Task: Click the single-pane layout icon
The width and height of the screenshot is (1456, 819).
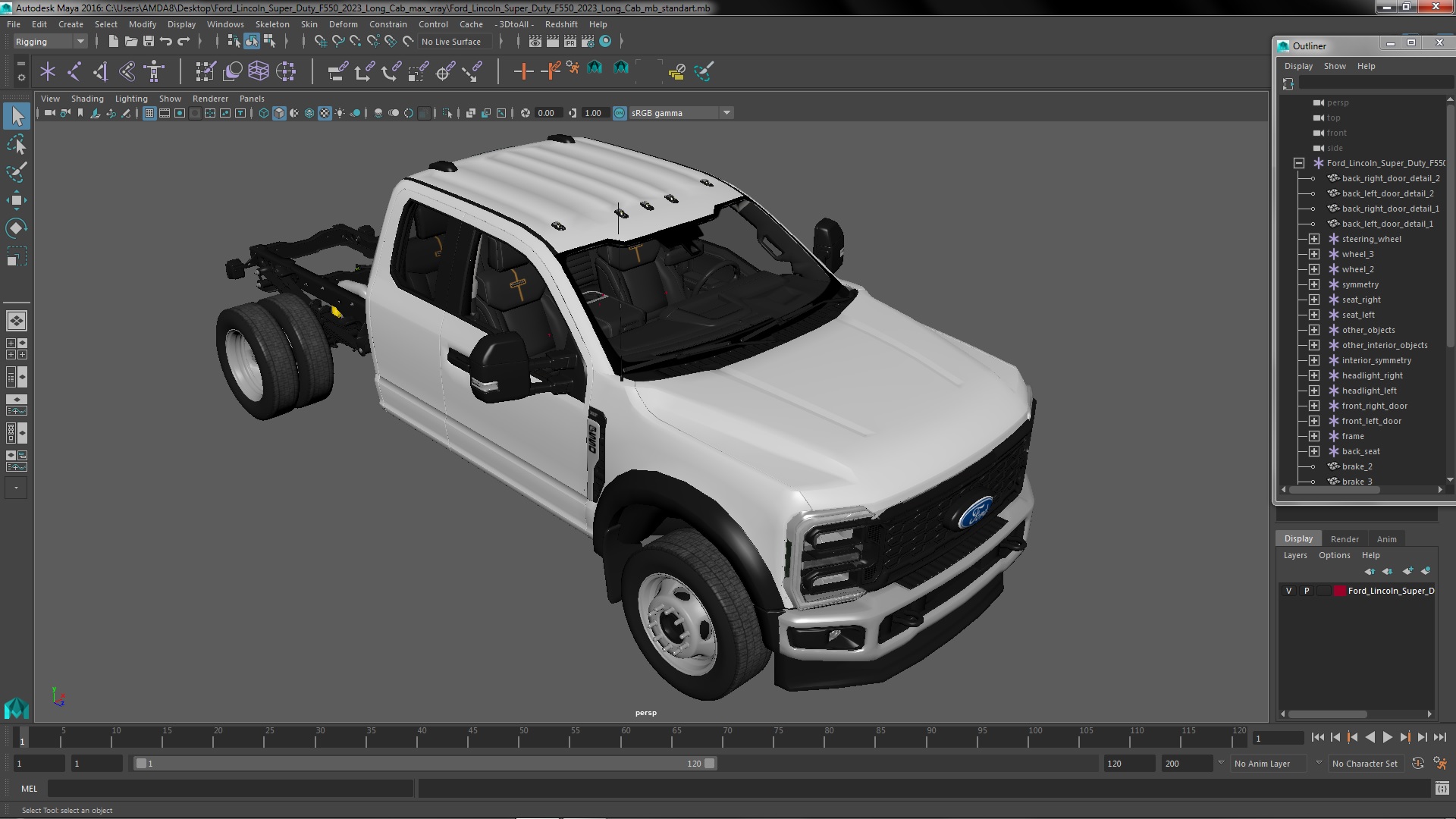Action: 16,321
